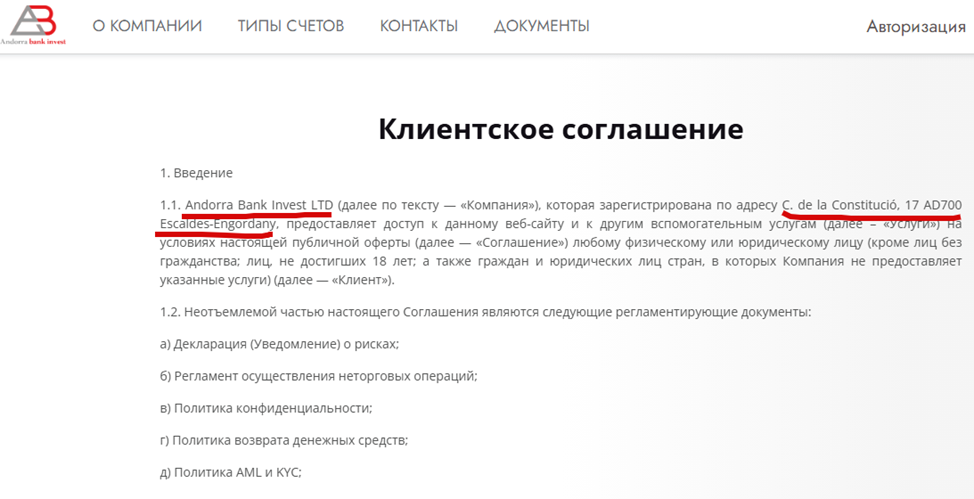Open the ТИПЫ СЧЕТОВ menu item
974x499 pixels.
click(x=291, y=26)
